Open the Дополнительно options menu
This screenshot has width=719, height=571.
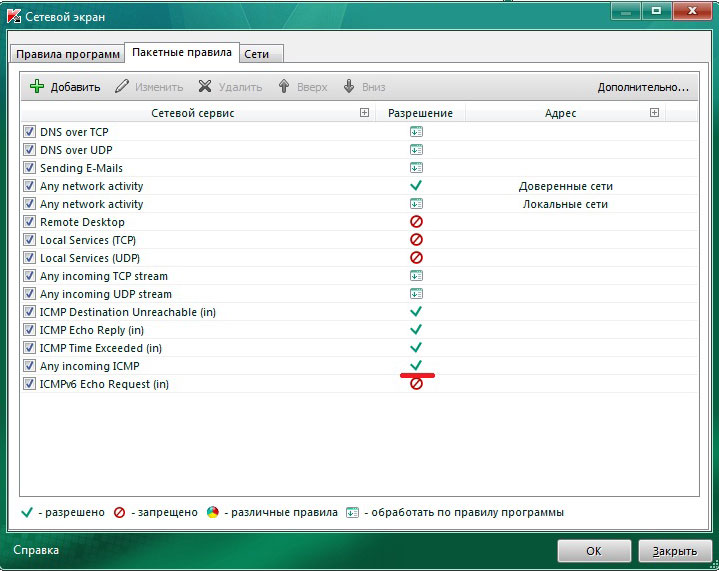tap(643, 87)
